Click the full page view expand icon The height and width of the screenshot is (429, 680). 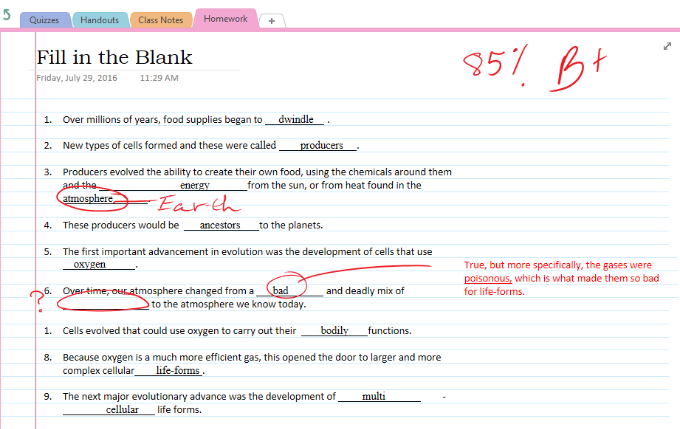667,47
